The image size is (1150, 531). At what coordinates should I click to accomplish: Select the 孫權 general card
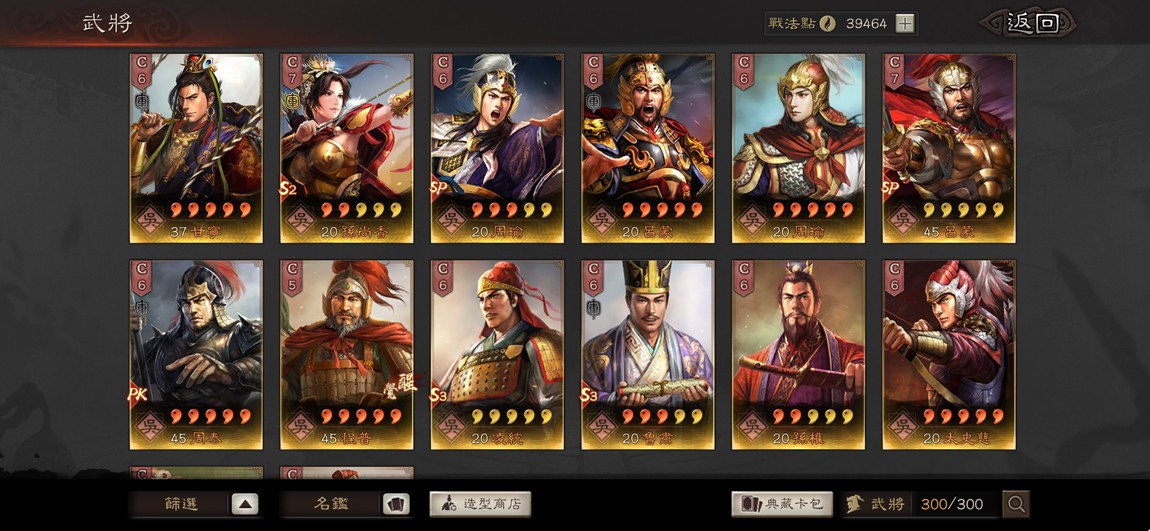[x=799, y=354]
